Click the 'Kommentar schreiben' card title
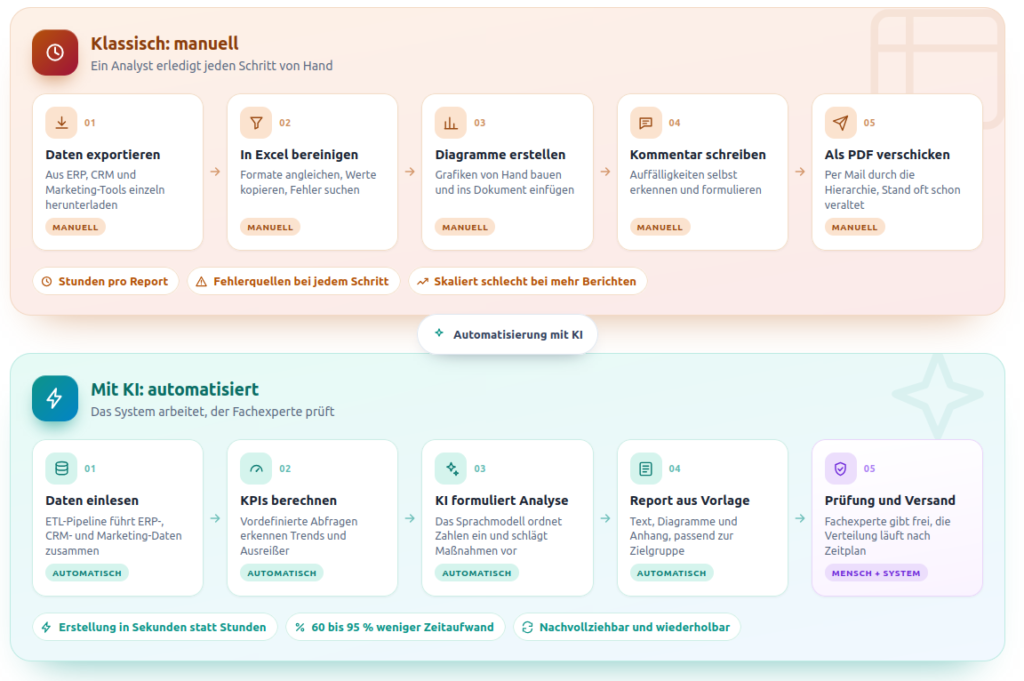The image size is (1024, 681). 697,155
